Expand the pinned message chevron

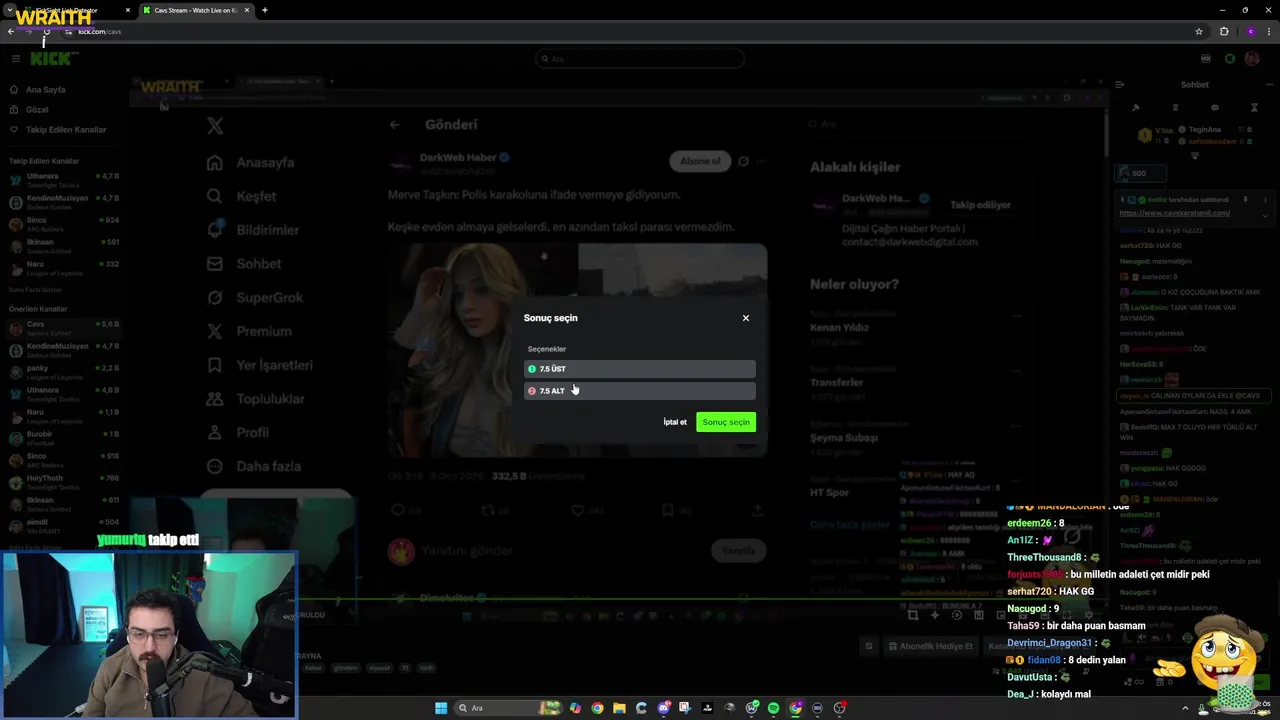(1265, 216)
